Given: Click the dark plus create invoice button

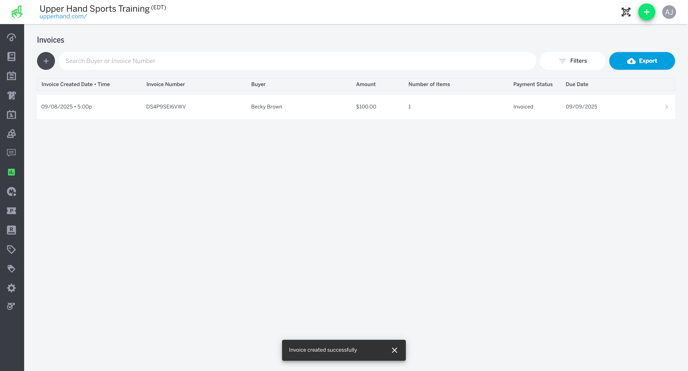Looking at the screenshot, I should [46, 61].
